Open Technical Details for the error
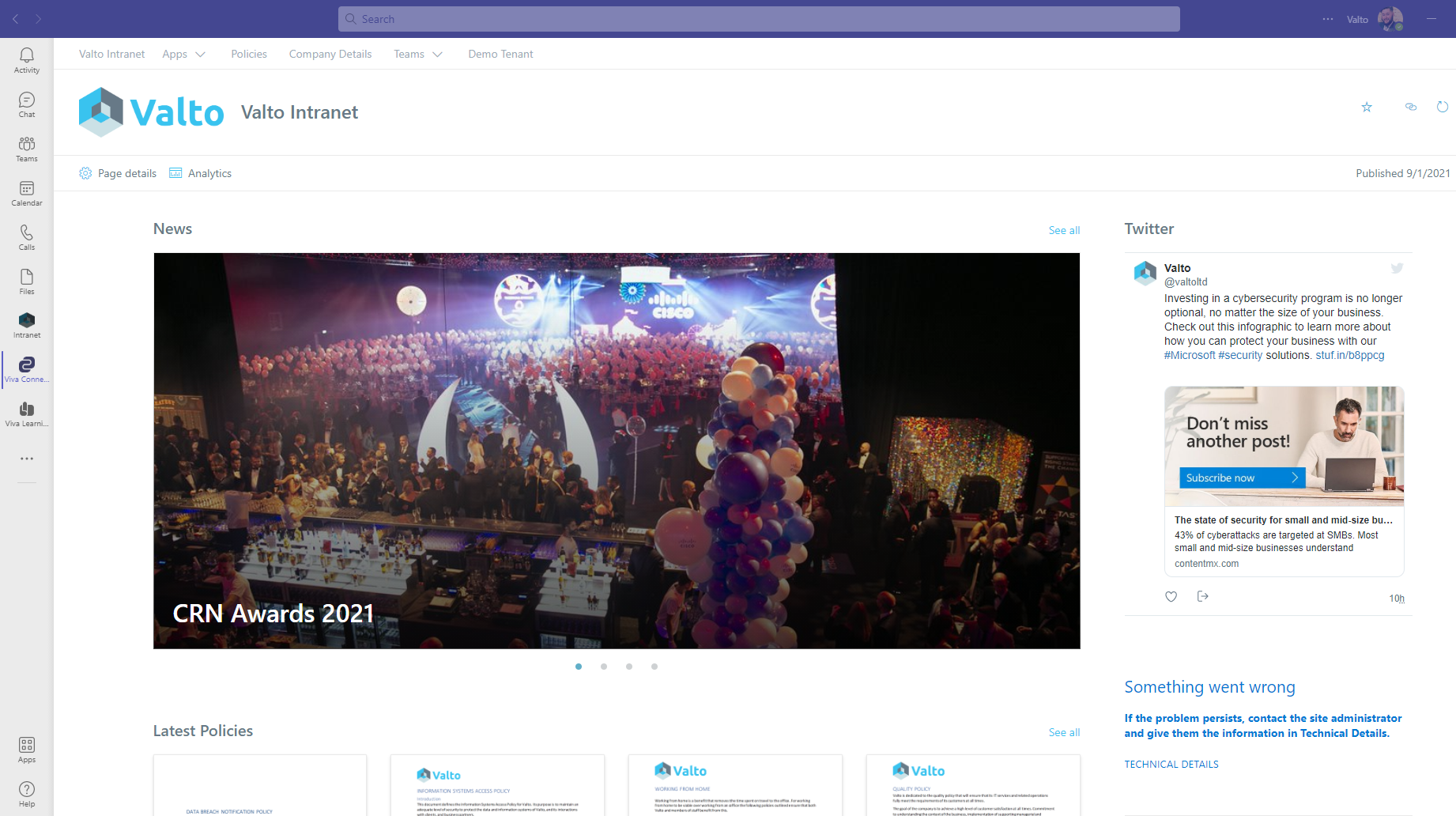Screen dimensions: 1456x816 tap(1171, 764)
